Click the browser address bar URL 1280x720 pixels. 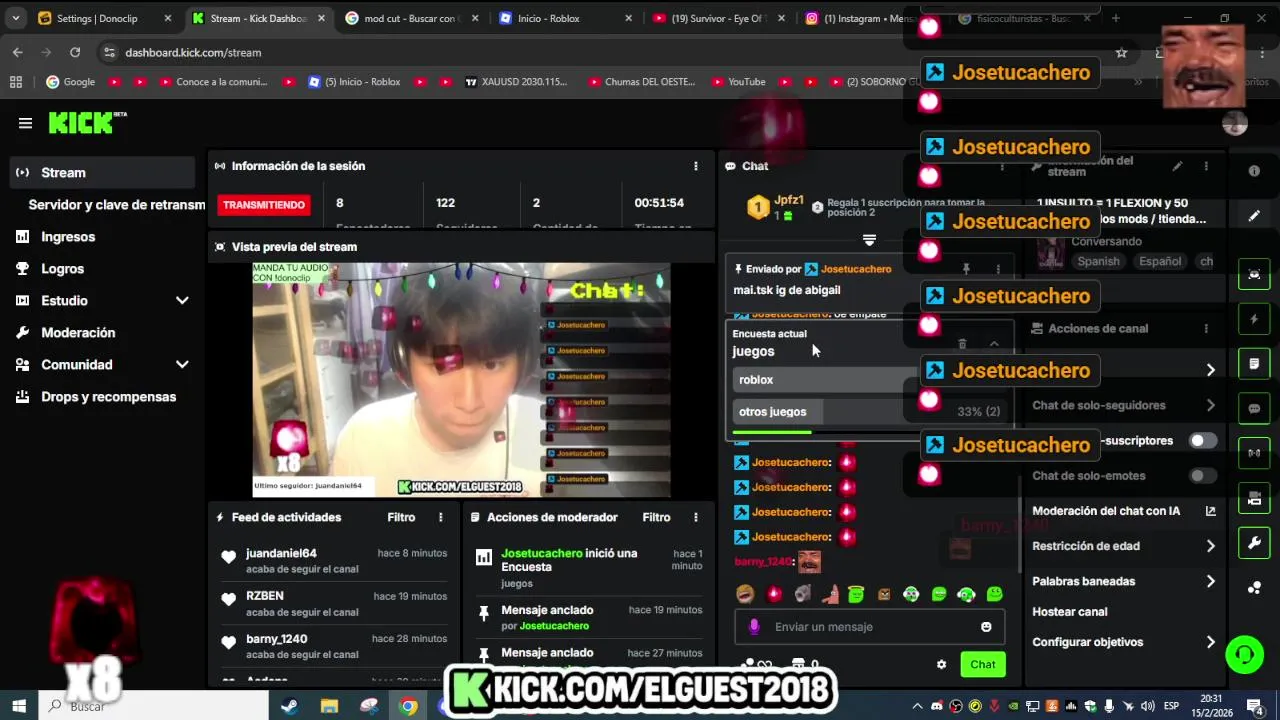[193, 52]
